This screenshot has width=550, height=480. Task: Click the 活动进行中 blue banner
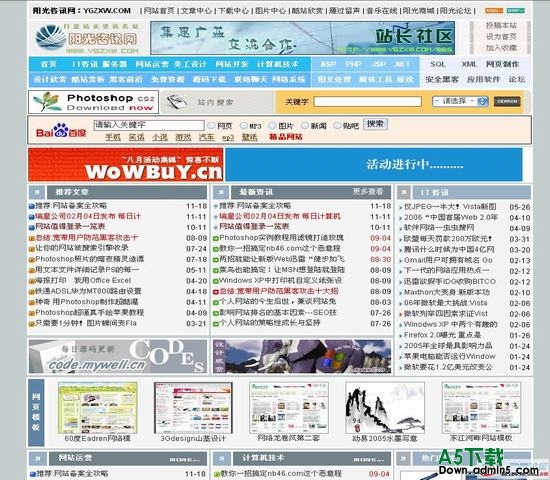374,165
